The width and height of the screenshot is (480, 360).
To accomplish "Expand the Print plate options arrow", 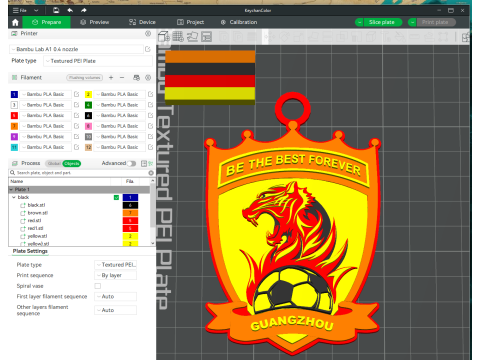I will click(x=412, y=22).
